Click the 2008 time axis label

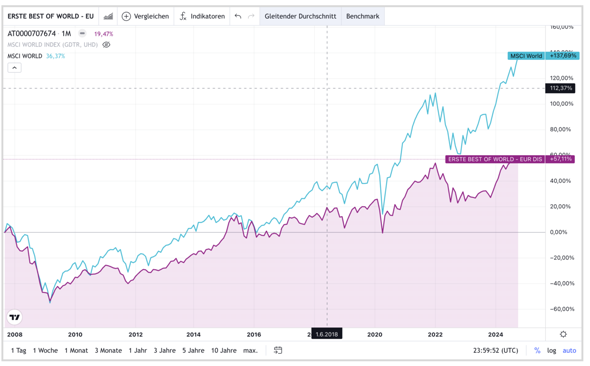tap(15, 334)
